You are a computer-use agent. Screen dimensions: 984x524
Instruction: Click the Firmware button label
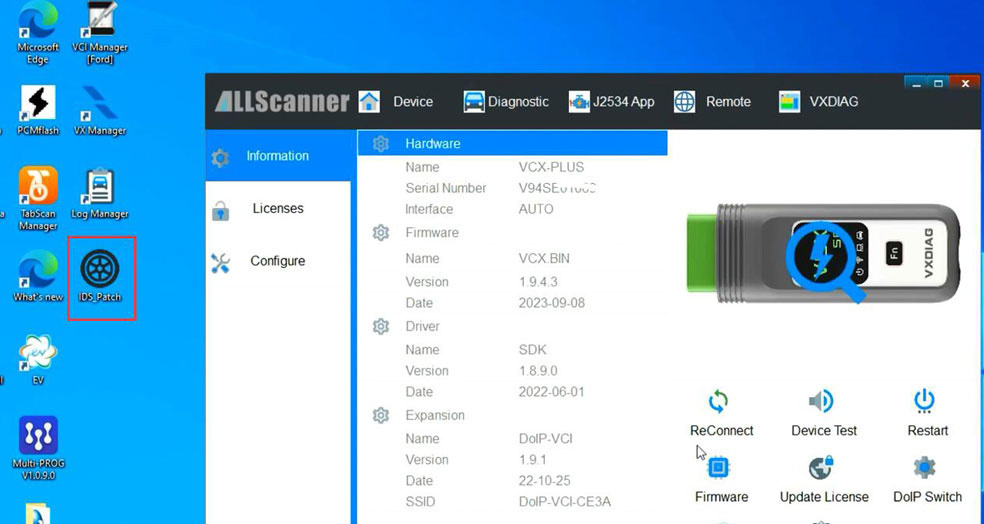pos(721,497)
